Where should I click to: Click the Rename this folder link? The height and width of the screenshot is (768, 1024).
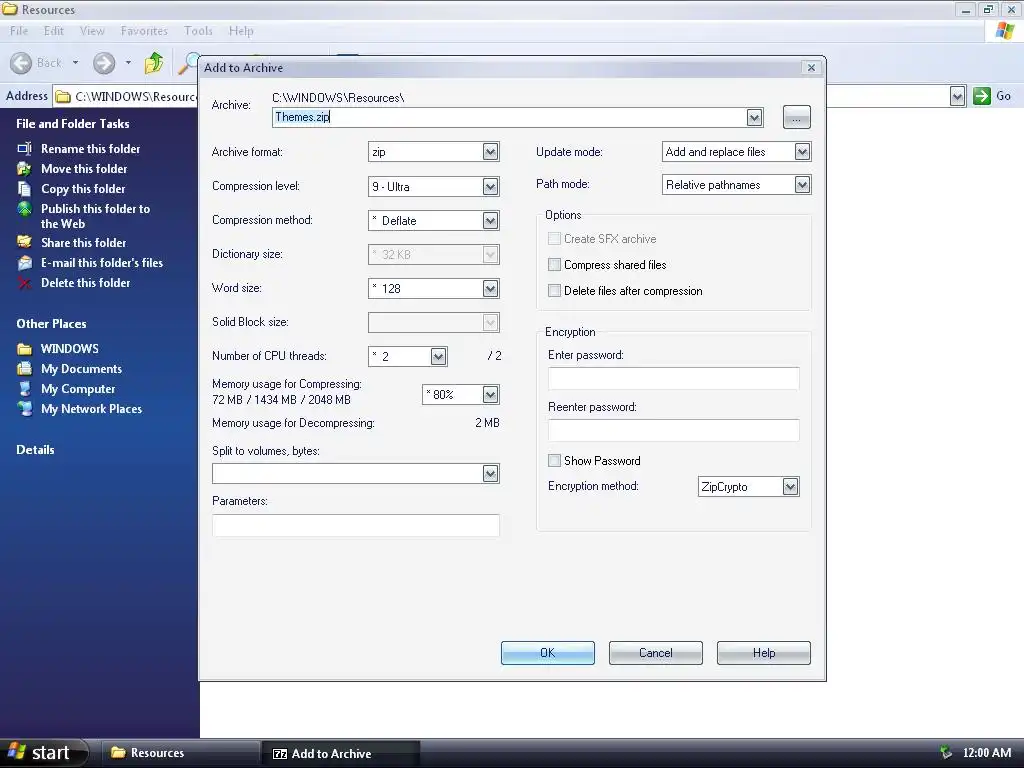click(91, 149)
